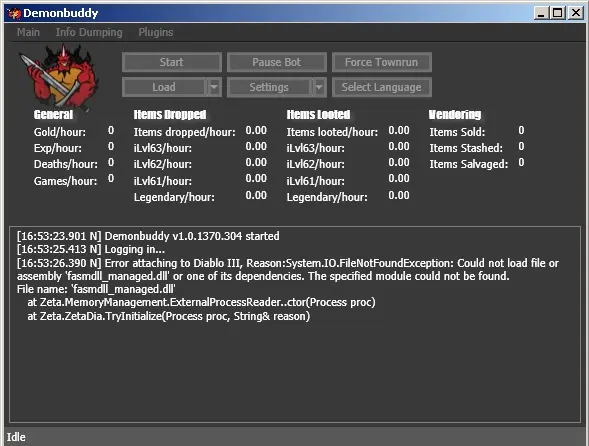Open the Main menu

click(x=28, y=32)
